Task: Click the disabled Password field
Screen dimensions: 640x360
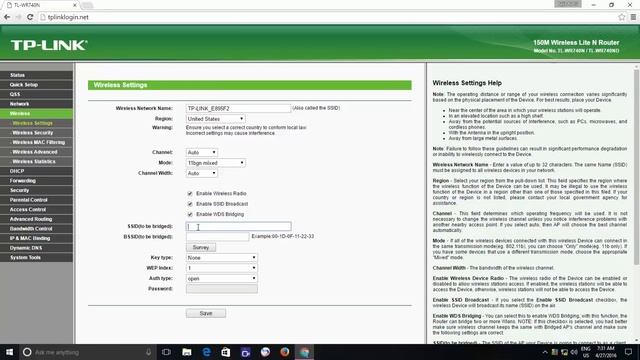Action: coord(222,289)
